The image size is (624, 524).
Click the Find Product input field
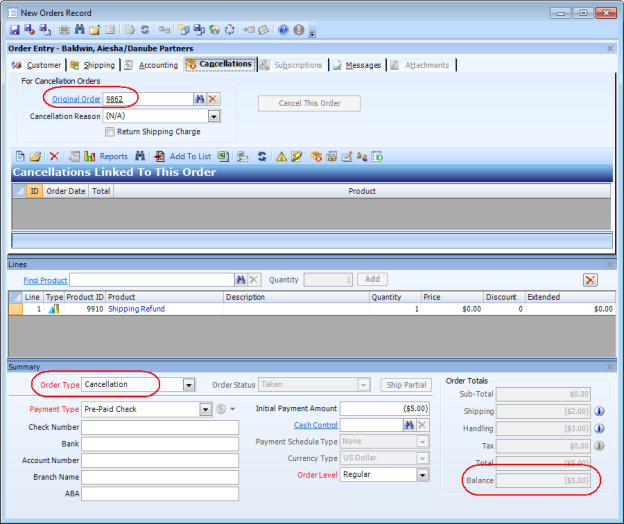coord(152,280)
